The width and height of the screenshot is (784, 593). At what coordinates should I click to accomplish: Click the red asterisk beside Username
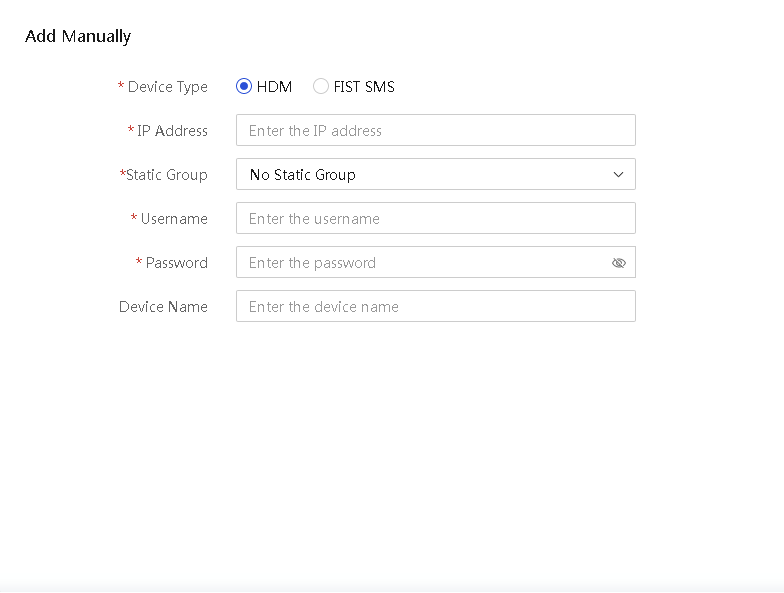(134, 217)
